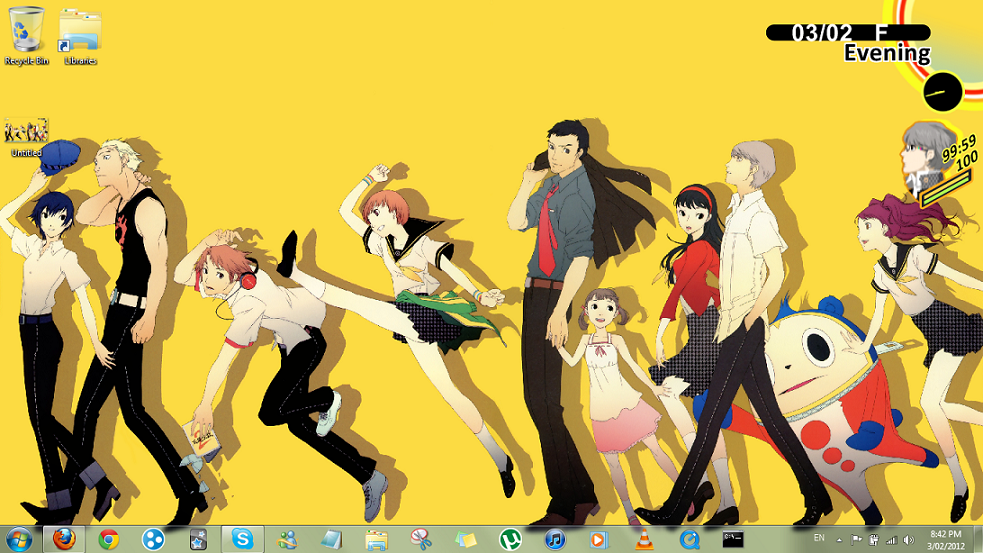This screenshot has width=983, height=553.
Task: Launch uTorrent from the taskbar
Action: click(510, 539)
